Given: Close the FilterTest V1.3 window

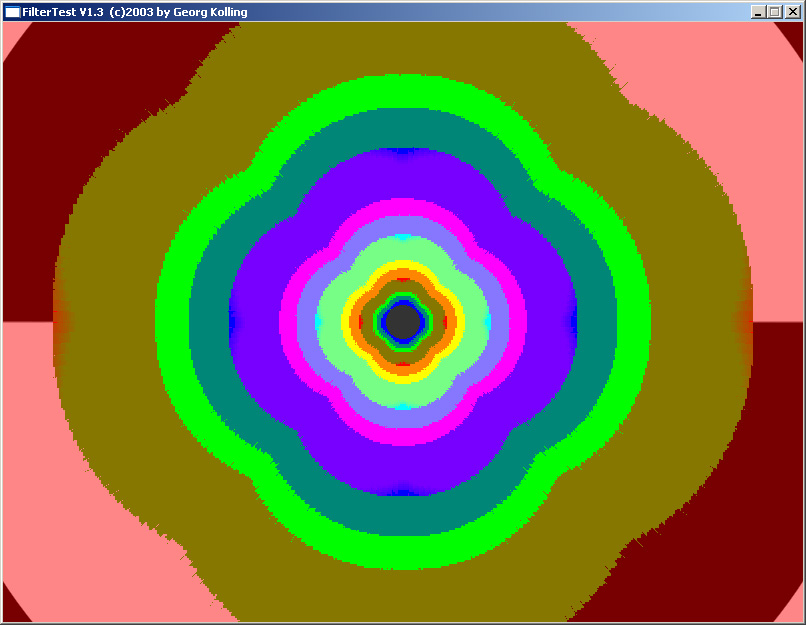Looking at the screenshot, I should point(793,12).
